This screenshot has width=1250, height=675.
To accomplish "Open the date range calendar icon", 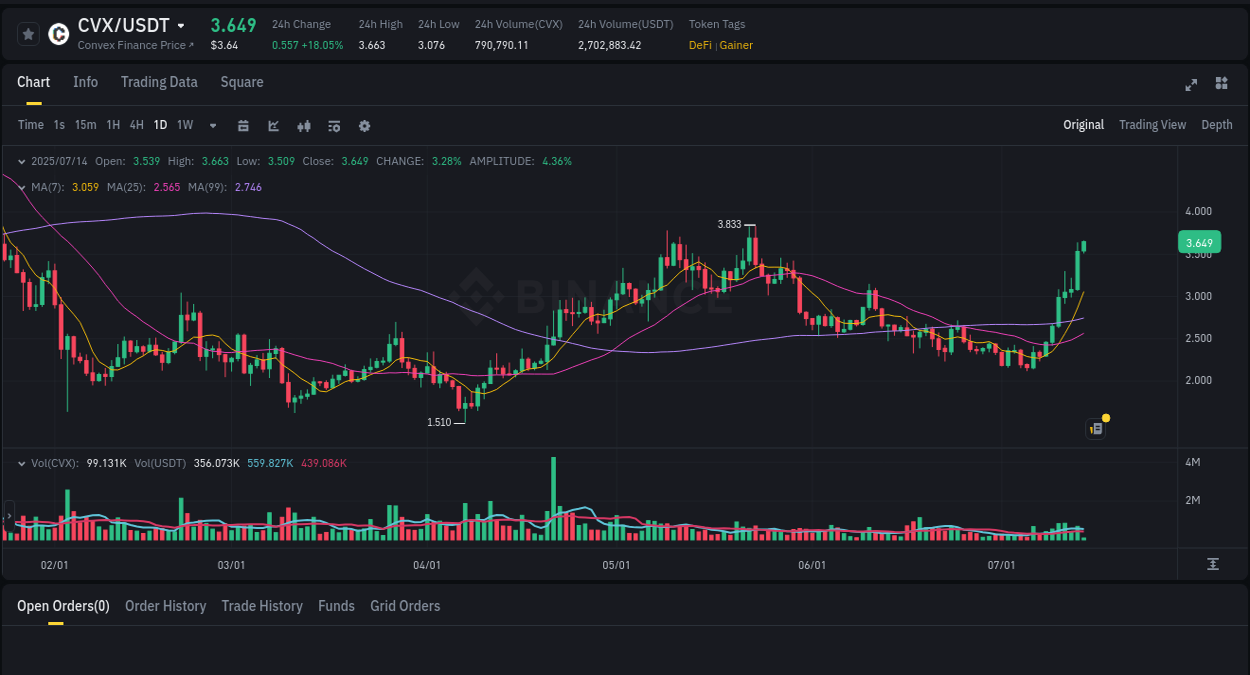I will 243,125.
